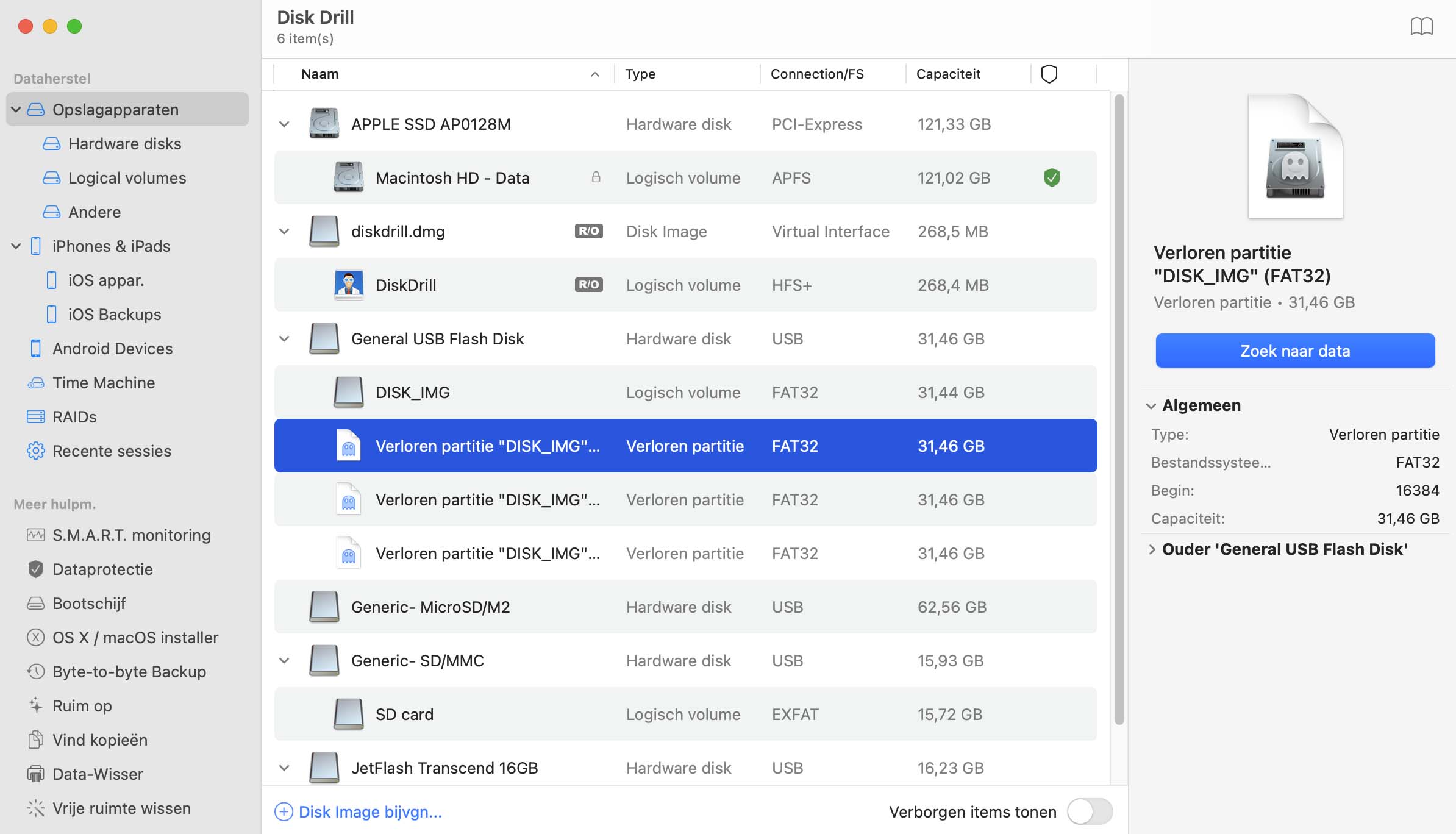Viewport: 1456px width, 834px height.
Task: Click the Data-Wisser shredder icon
Action: (x=36, y=774)
